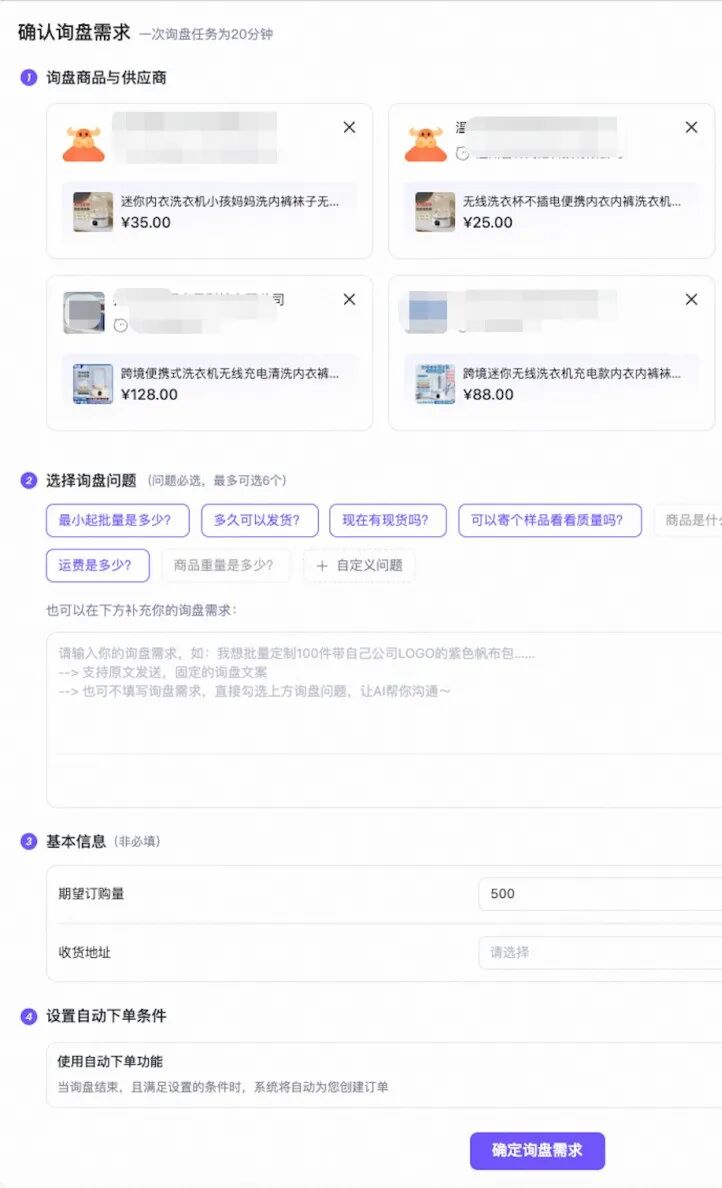Open the 收货地址 请选择 dropdown

[600, 952]
